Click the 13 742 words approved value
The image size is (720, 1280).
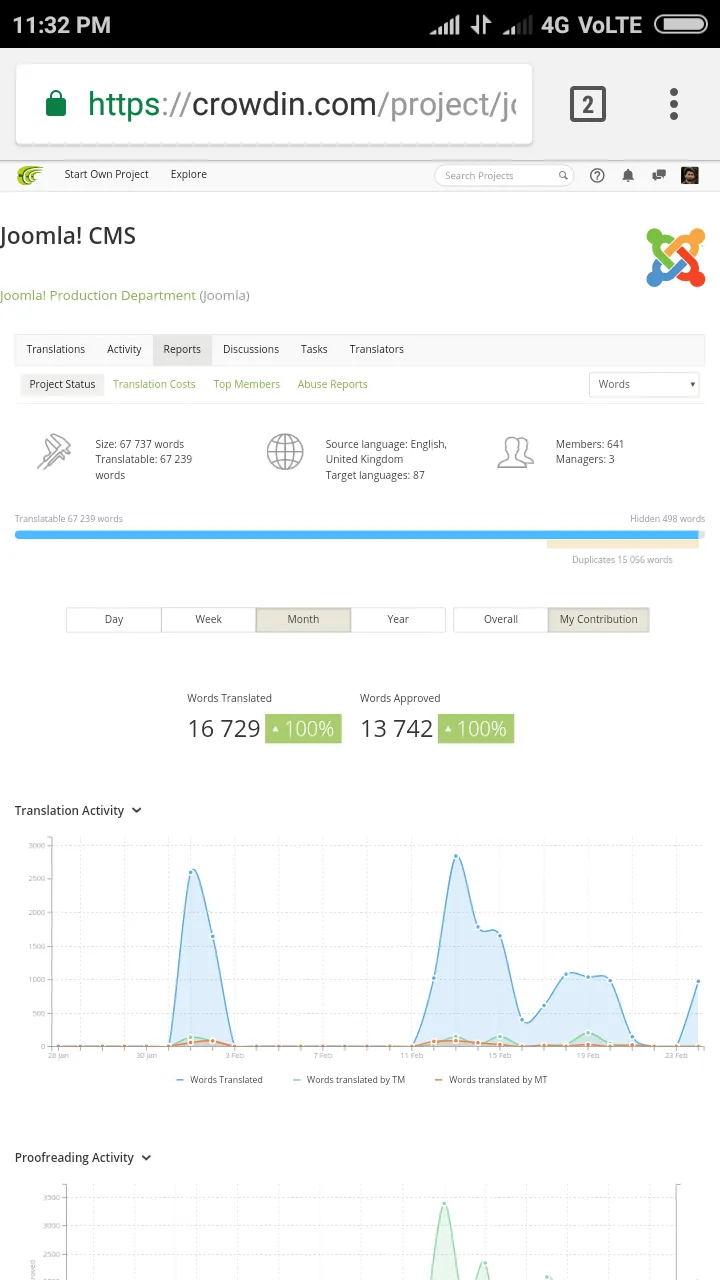click(397, 729)
